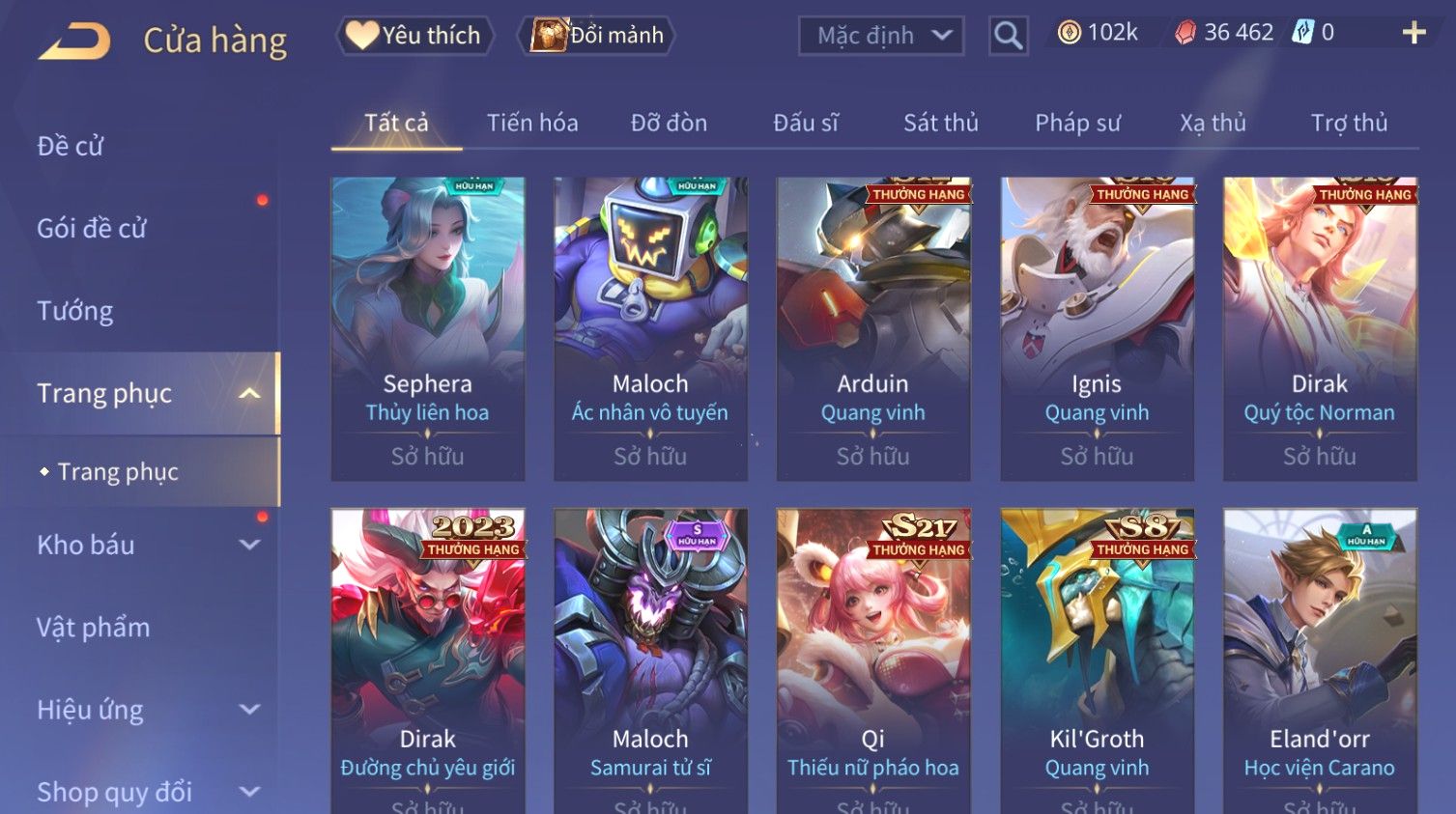Image resolution: width=1456 pixels, height=814 pixels.
Task: Go back using the golden arrow icon
Action: click(x=74, y=42)
